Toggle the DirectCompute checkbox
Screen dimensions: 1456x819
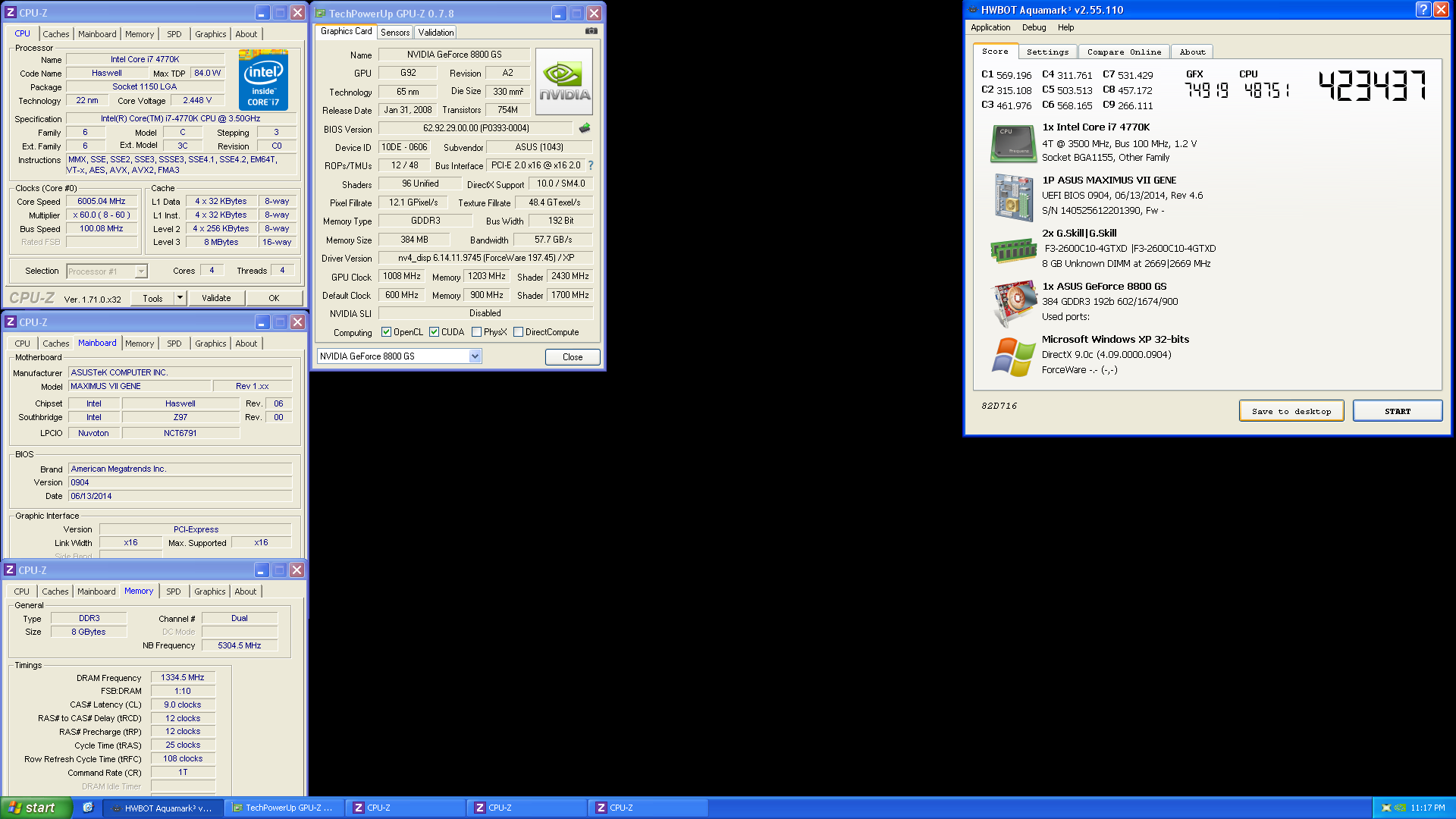(518, 332)
